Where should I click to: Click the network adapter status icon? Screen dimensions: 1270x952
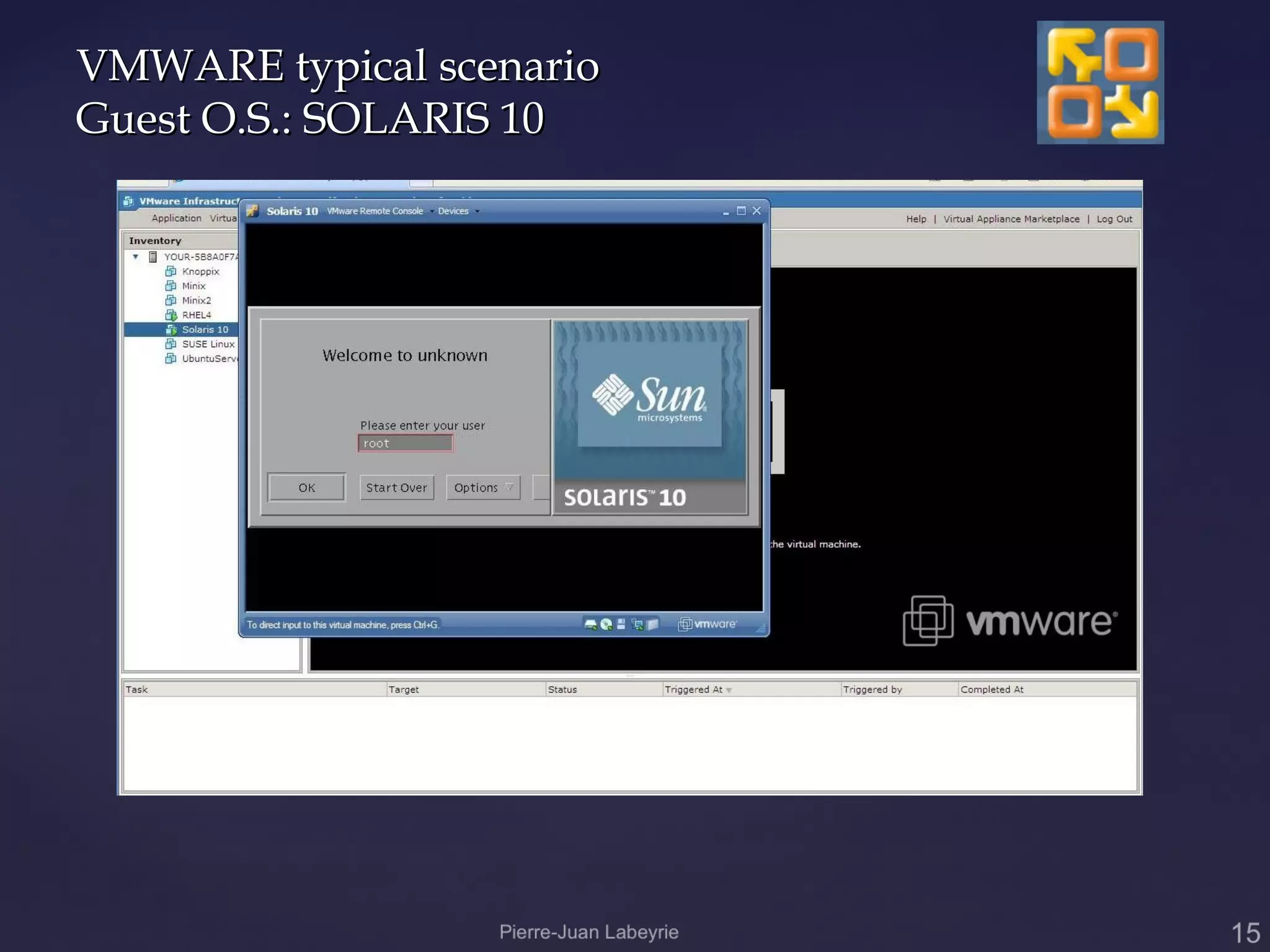click(637, 624)
